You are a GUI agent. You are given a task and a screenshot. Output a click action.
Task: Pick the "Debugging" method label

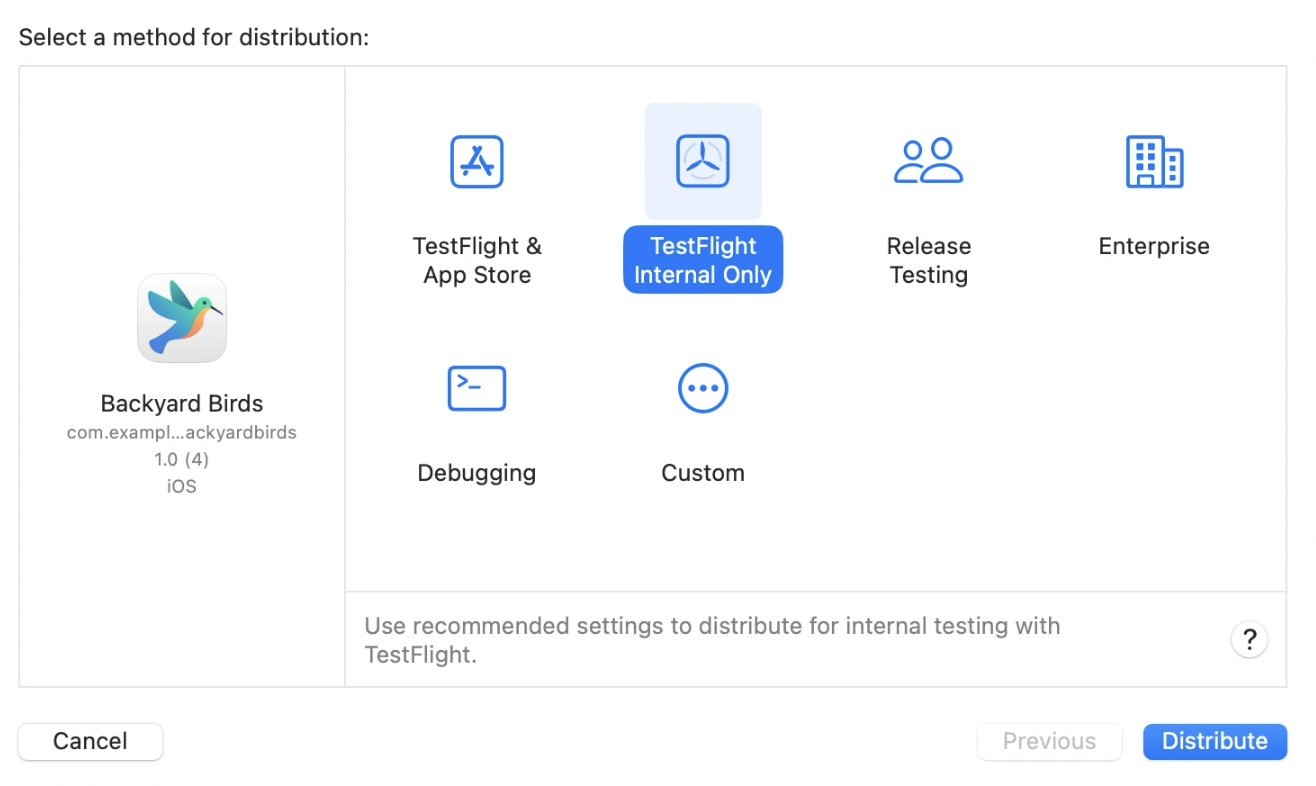click(x=477, y=473)
